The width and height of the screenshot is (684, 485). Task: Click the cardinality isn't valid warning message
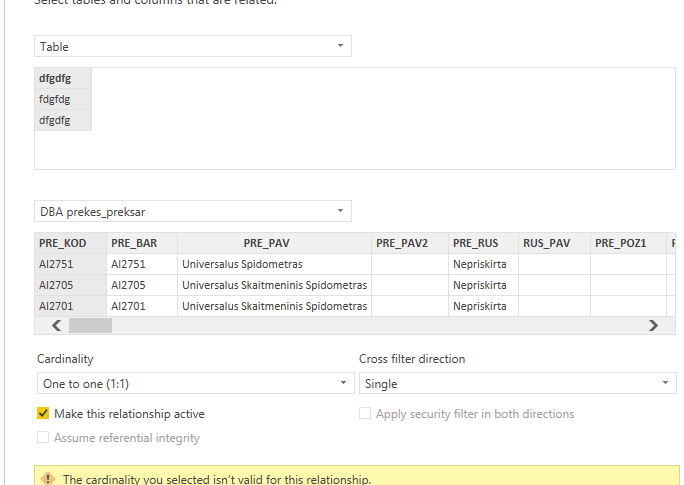pos(217,479)
